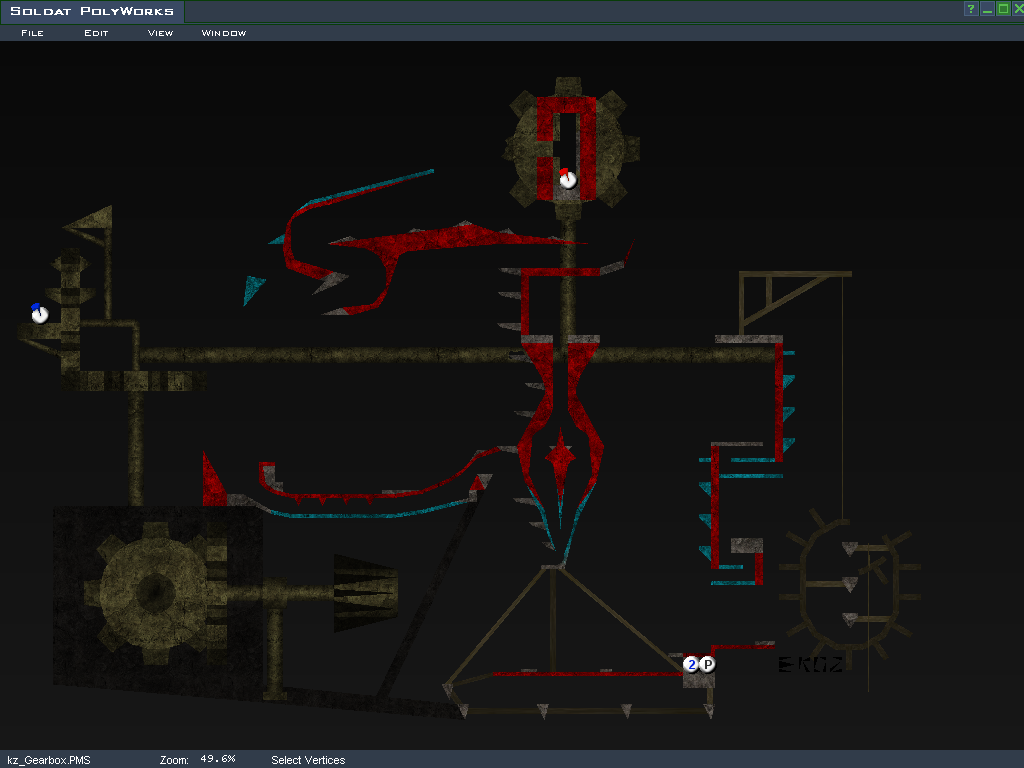Image resolution: width=1024 pixels, height=768 pixels.
Task: Select the red flag spawn marker
Action: click(x=567, y=179)
